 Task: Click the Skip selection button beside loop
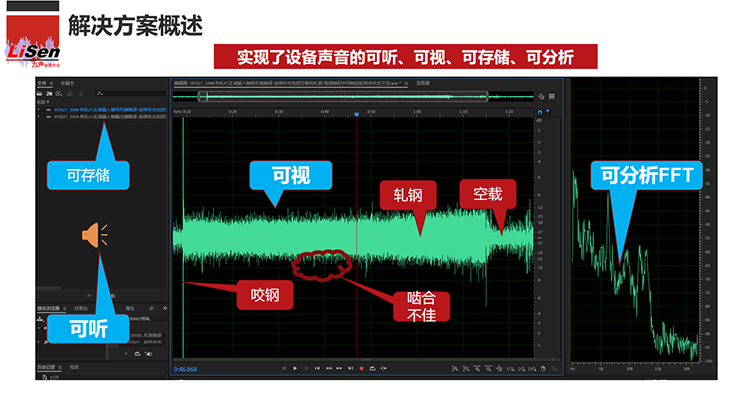[384, 368]
